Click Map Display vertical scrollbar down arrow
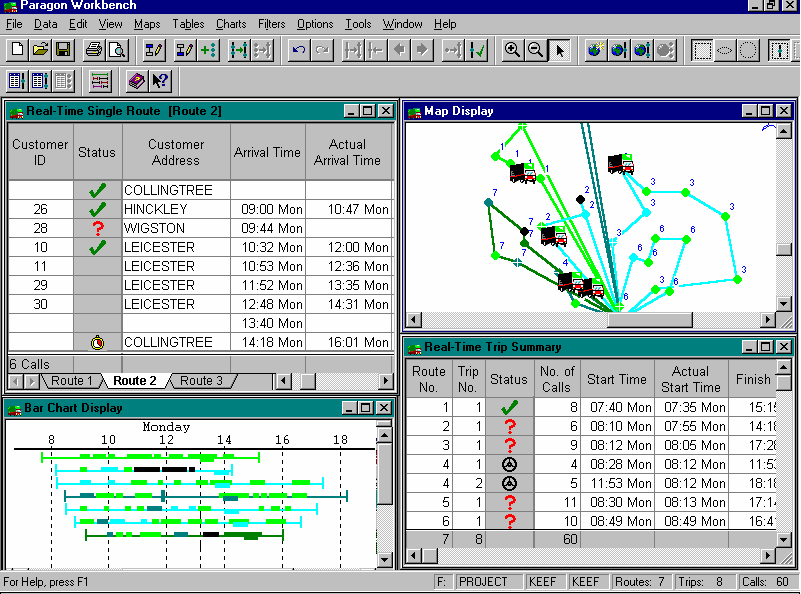 pyautogui.click(x=784, y=304)
